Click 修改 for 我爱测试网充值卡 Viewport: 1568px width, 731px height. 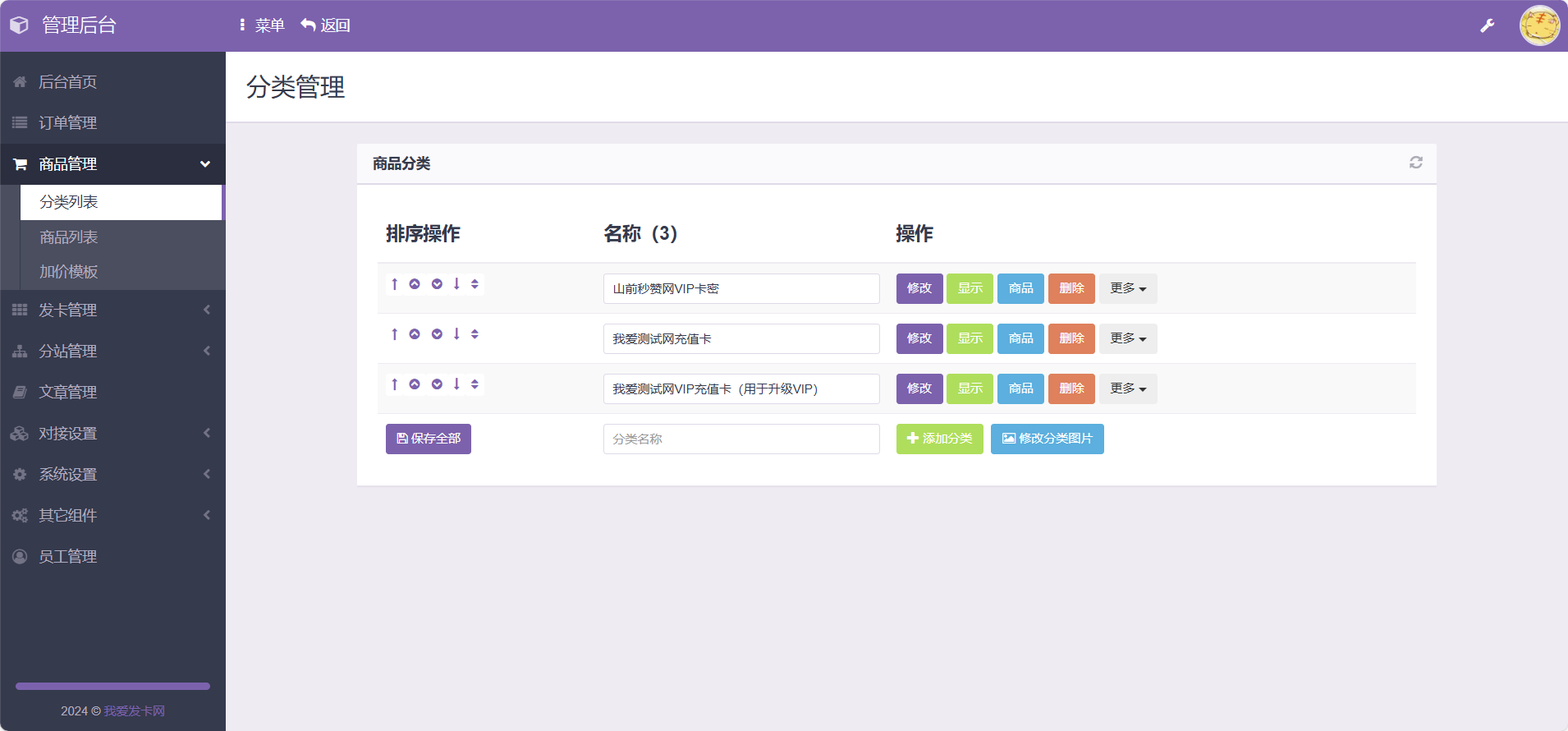(x=919, y=338)
